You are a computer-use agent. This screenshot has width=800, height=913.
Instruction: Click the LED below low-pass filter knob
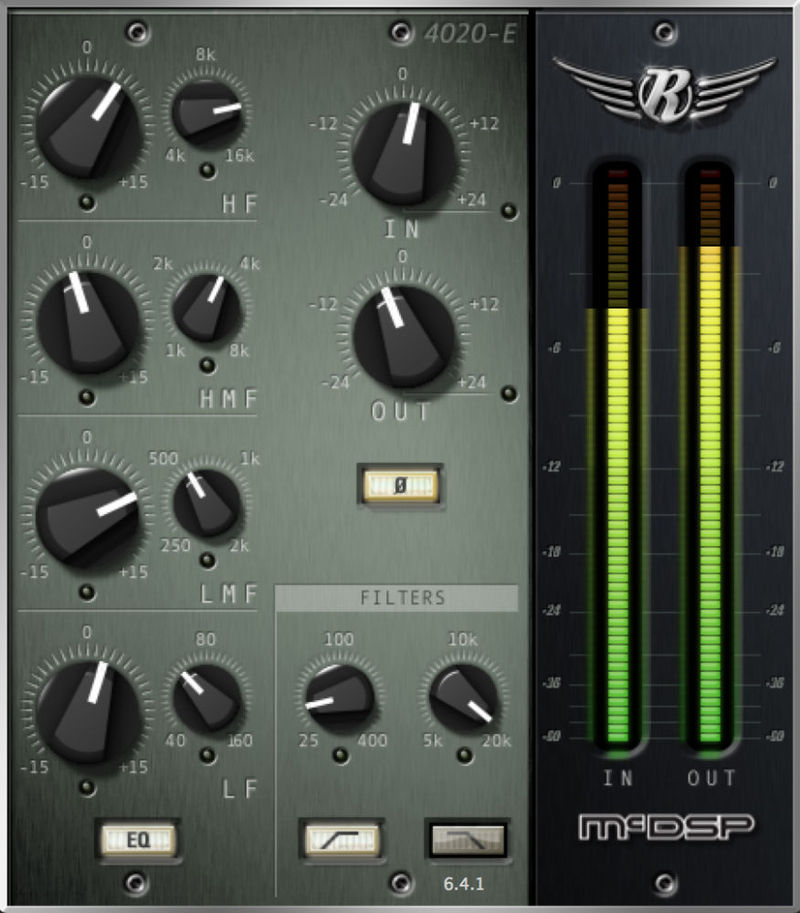coord(465,755)
